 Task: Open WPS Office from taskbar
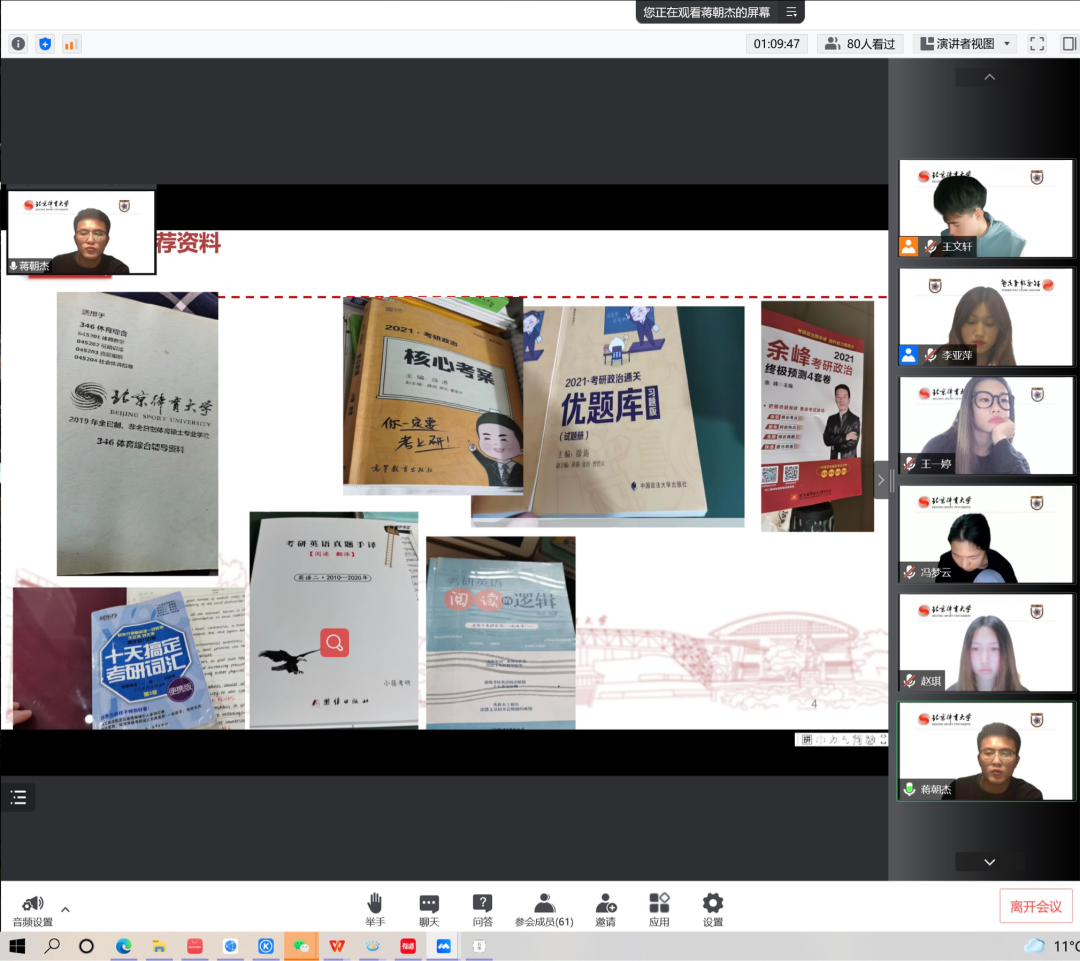point(337,947)
